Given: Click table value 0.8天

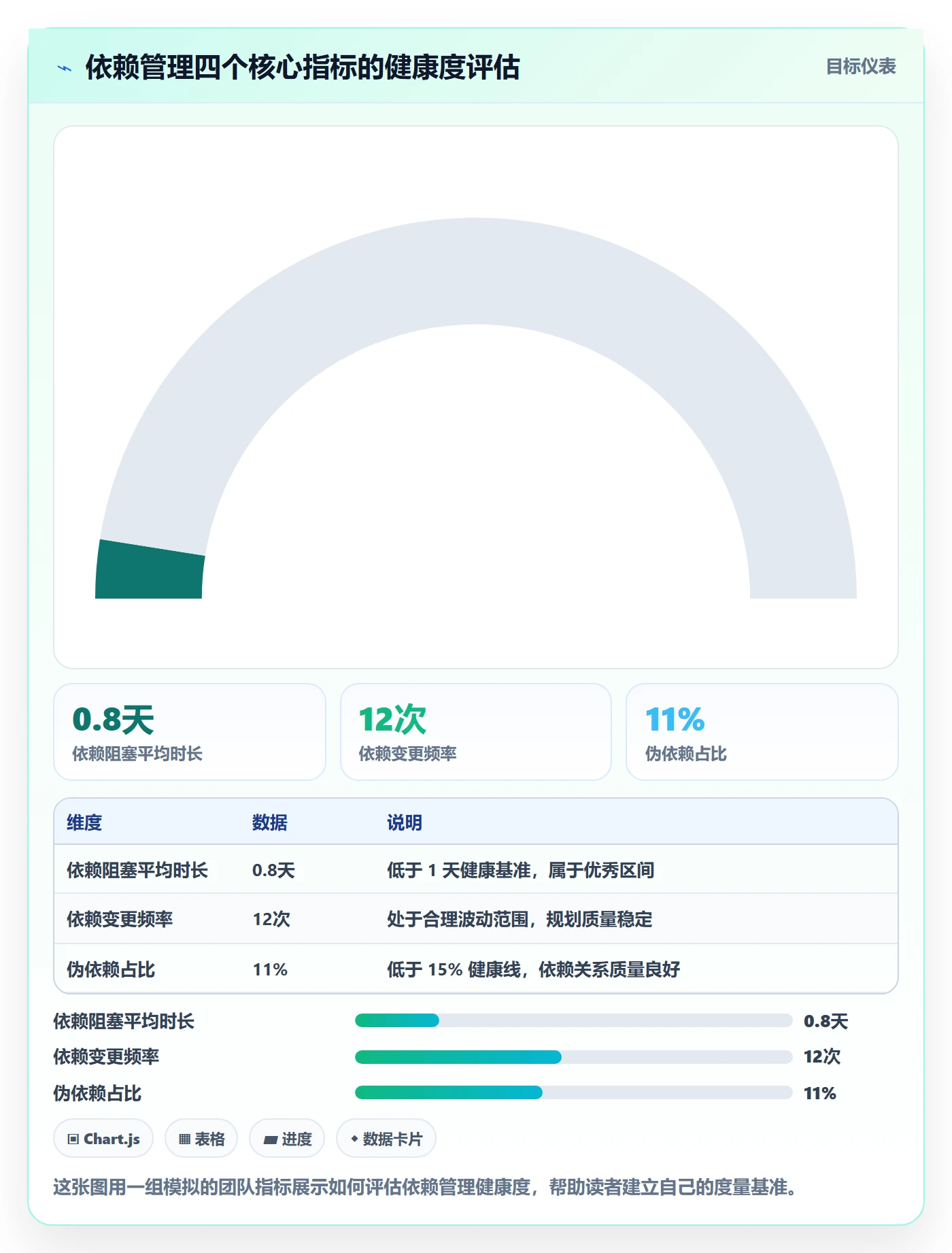Looking at the screenshot, I should [274, 870].
